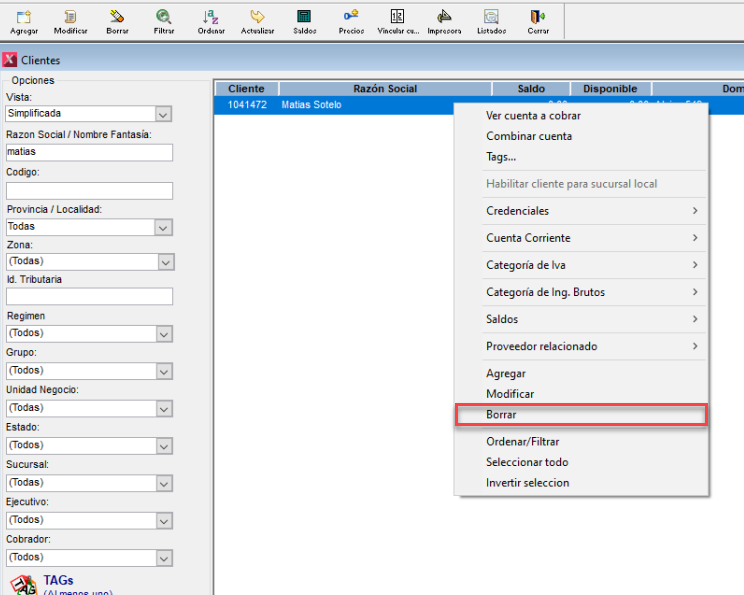The image size is (744, 595).
Task: Click the Modificar toolbar icon
Action: (70, 17)
